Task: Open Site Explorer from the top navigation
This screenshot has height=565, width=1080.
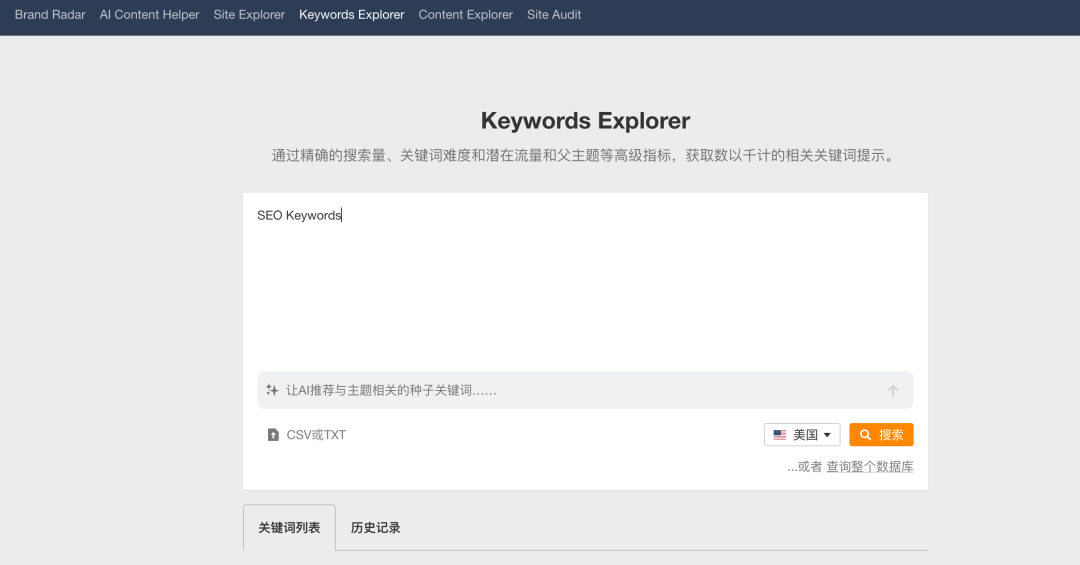Action: pos(249,15)
